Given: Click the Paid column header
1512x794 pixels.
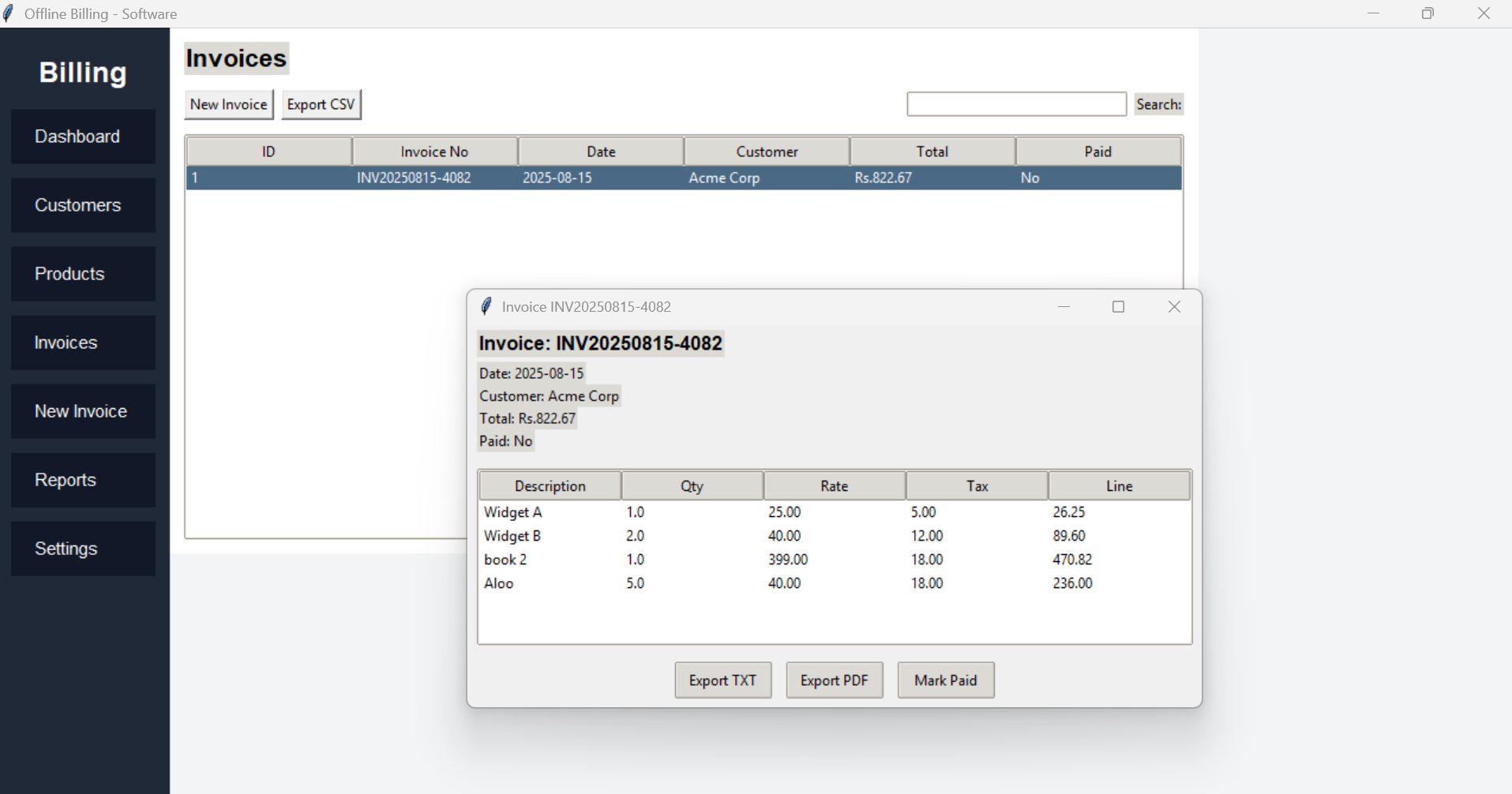Looking at the screenshot, I should click(x=1098, y=151).
